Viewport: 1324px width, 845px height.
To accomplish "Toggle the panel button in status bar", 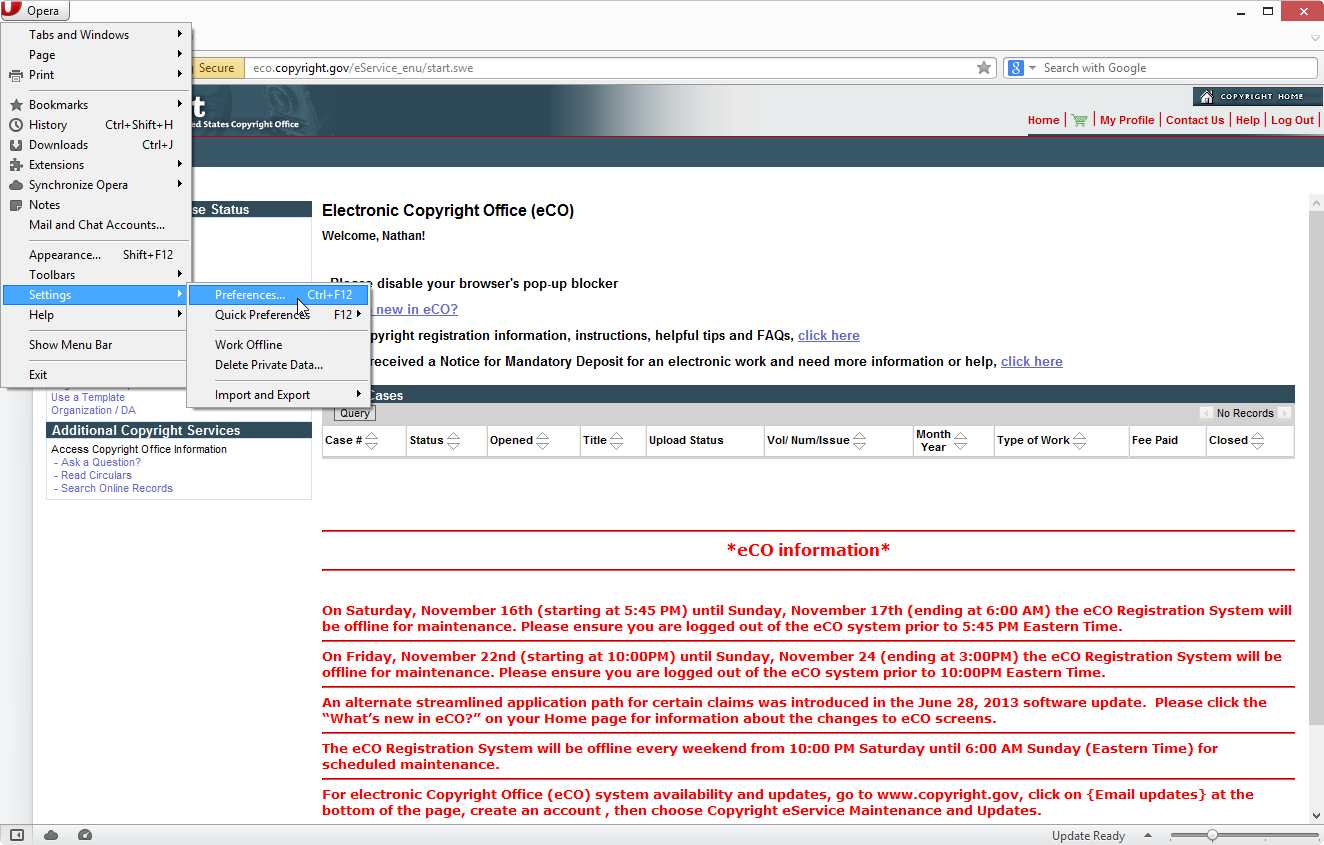I will [17, 835].
